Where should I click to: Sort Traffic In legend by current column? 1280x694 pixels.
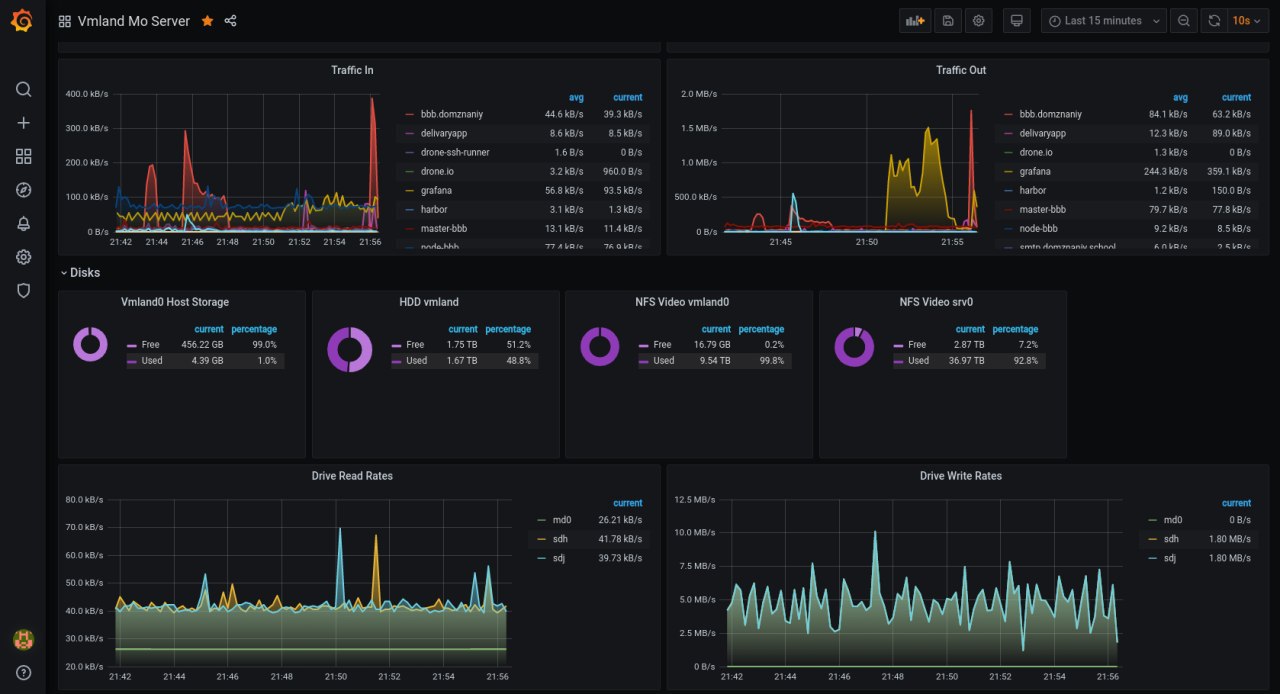point(628,97)
